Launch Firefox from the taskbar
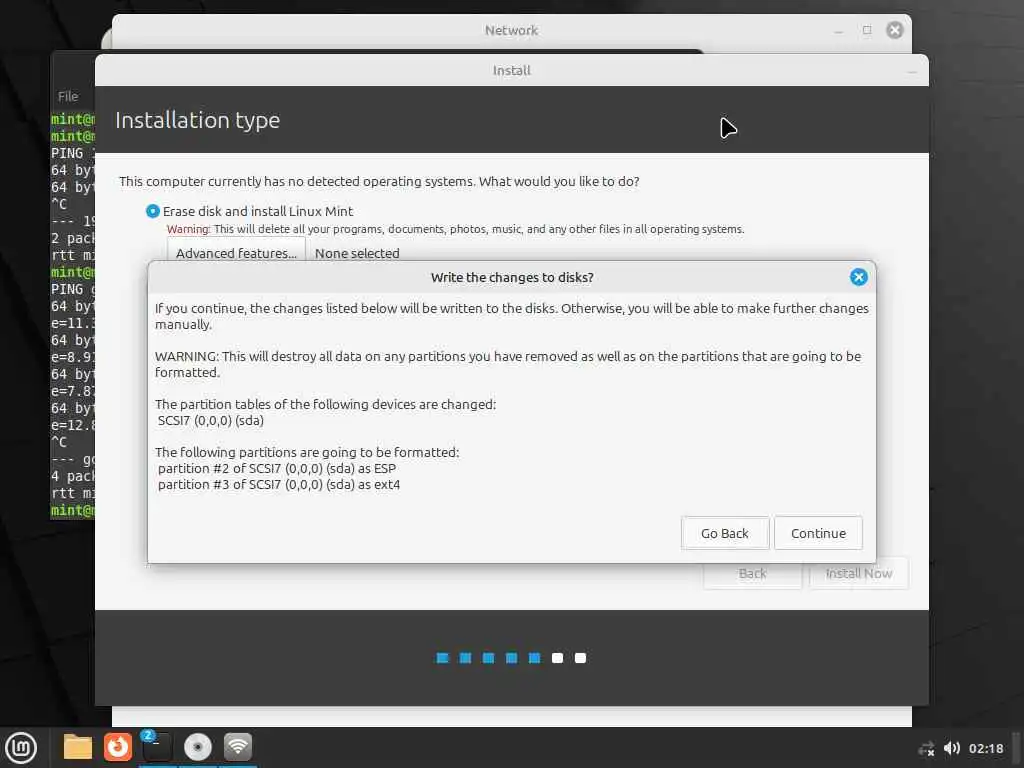The image size is (1024, 768). pyautogui.click(x=118, y=747)
